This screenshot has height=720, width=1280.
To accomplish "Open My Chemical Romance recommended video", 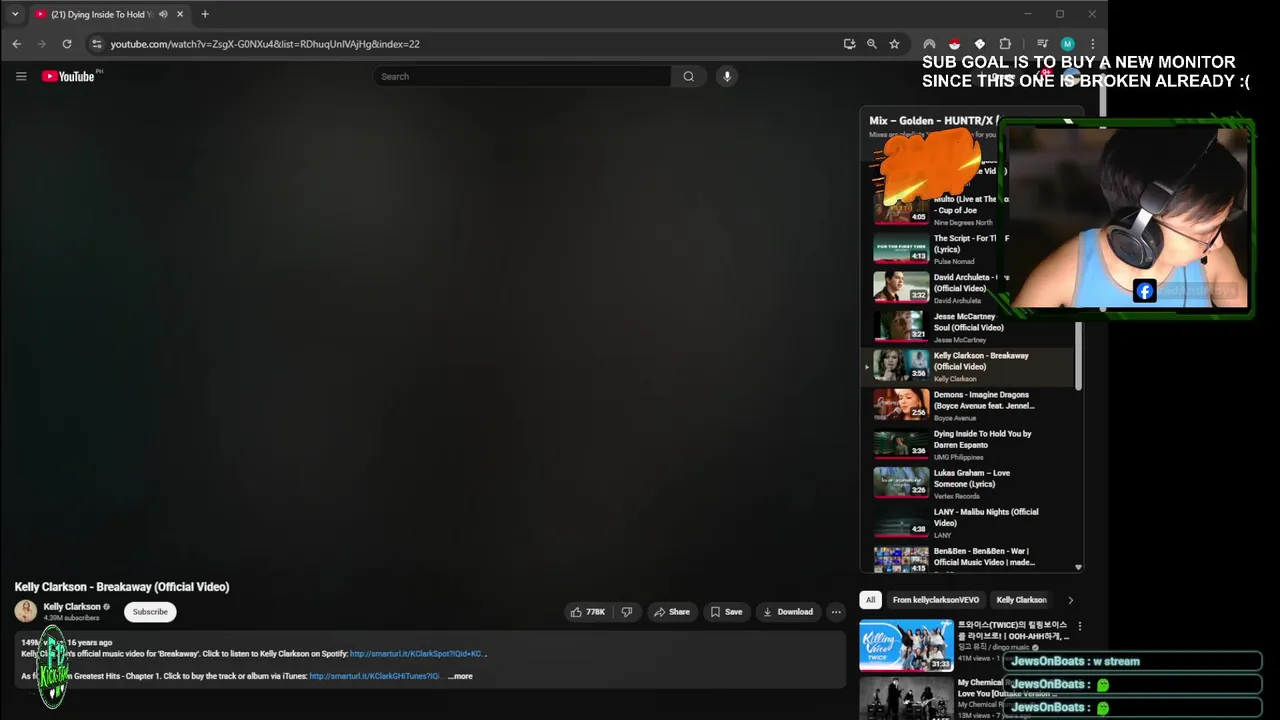I will click(906, 698).
